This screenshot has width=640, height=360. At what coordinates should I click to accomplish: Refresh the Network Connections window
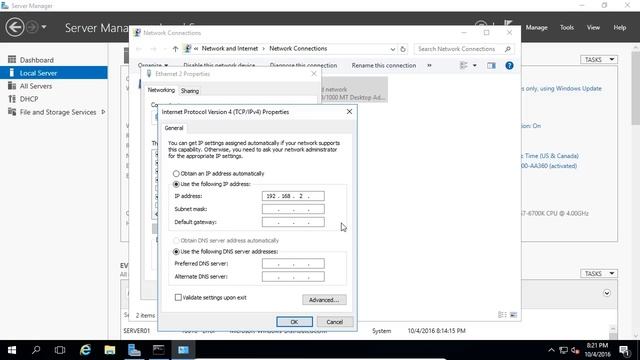403,49
